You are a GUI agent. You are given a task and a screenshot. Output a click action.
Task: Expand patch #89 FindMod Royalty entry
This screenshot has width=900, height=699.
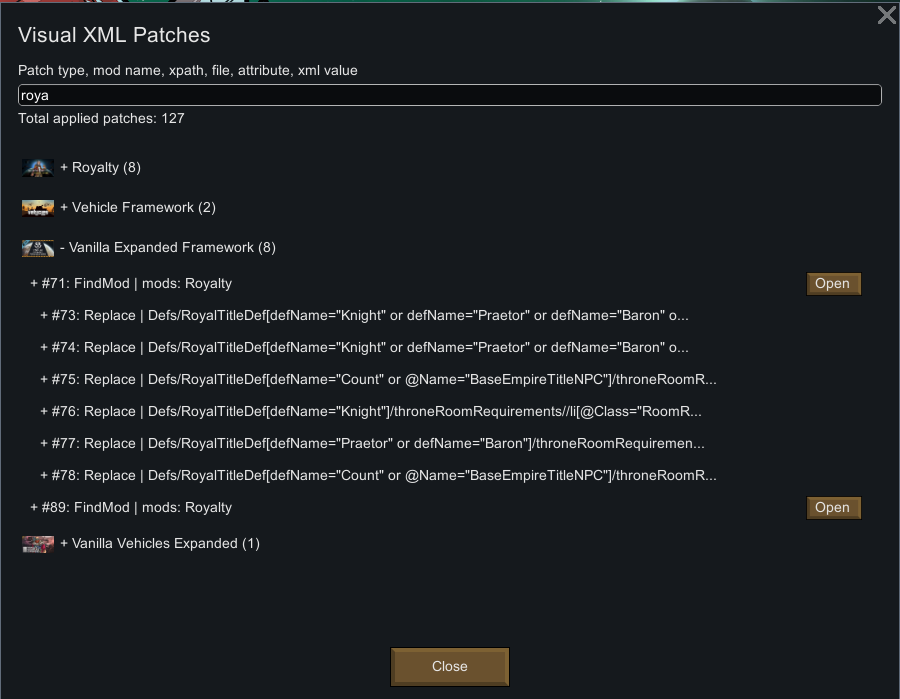pos(131,508)
